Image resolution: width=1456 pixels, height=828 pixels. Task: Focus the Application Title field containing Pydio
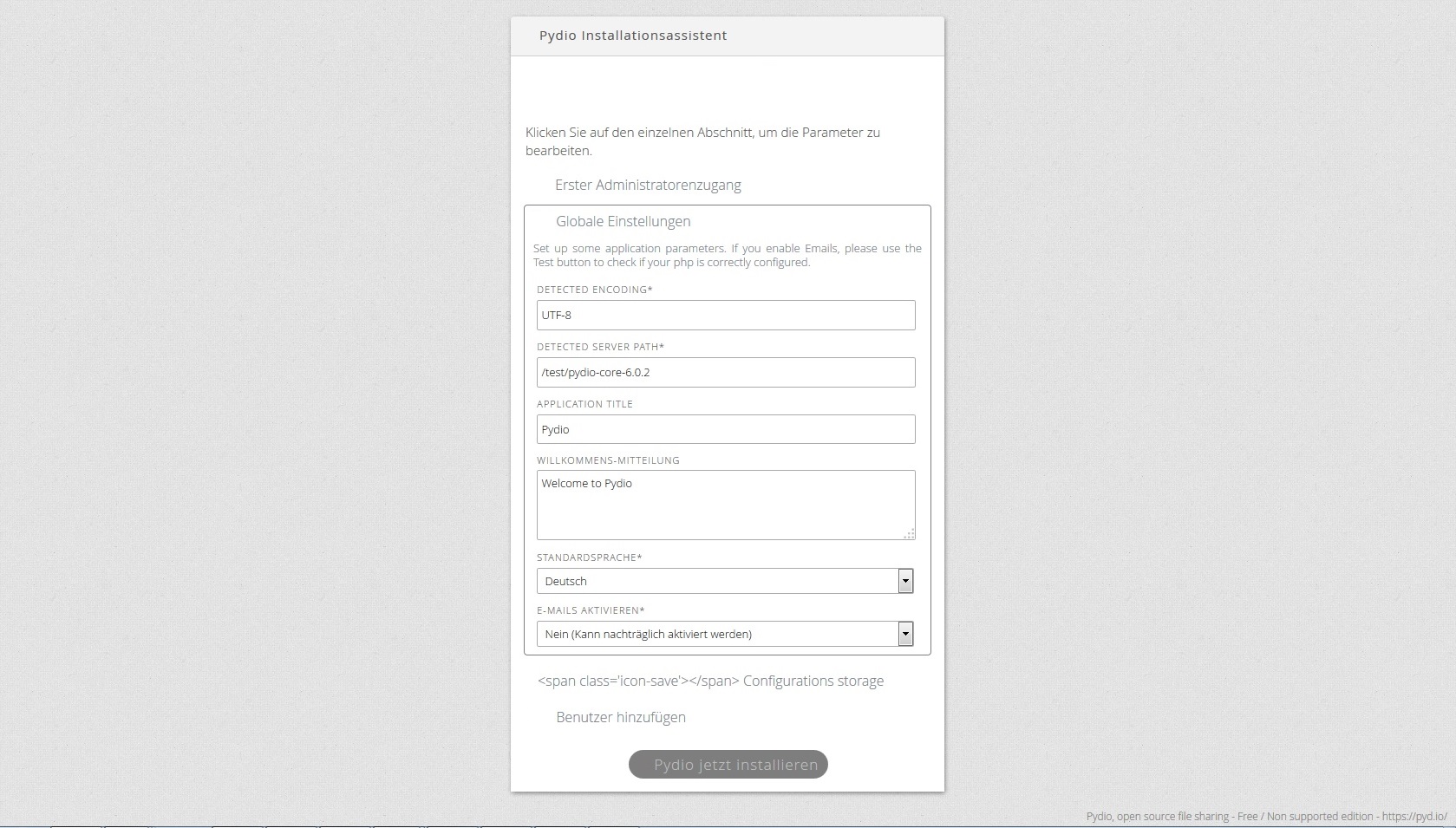pos(726,429)
